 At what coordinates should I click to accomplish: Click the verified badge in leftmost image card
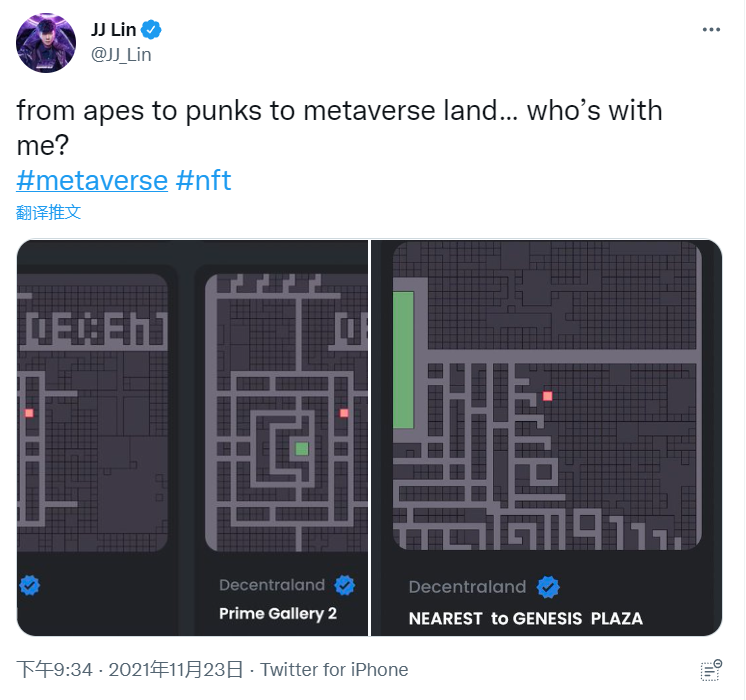(x=31, y=585)
